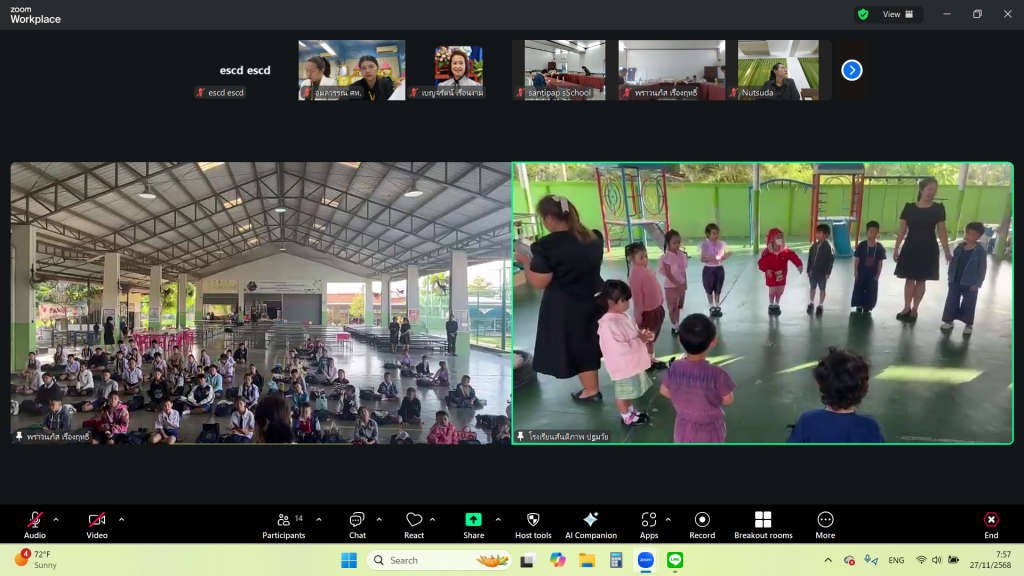Viewport: 1024px width, 576px height.
Task: Select the Nutsuda participant thumbnail
Action: (x=778, y=70)
